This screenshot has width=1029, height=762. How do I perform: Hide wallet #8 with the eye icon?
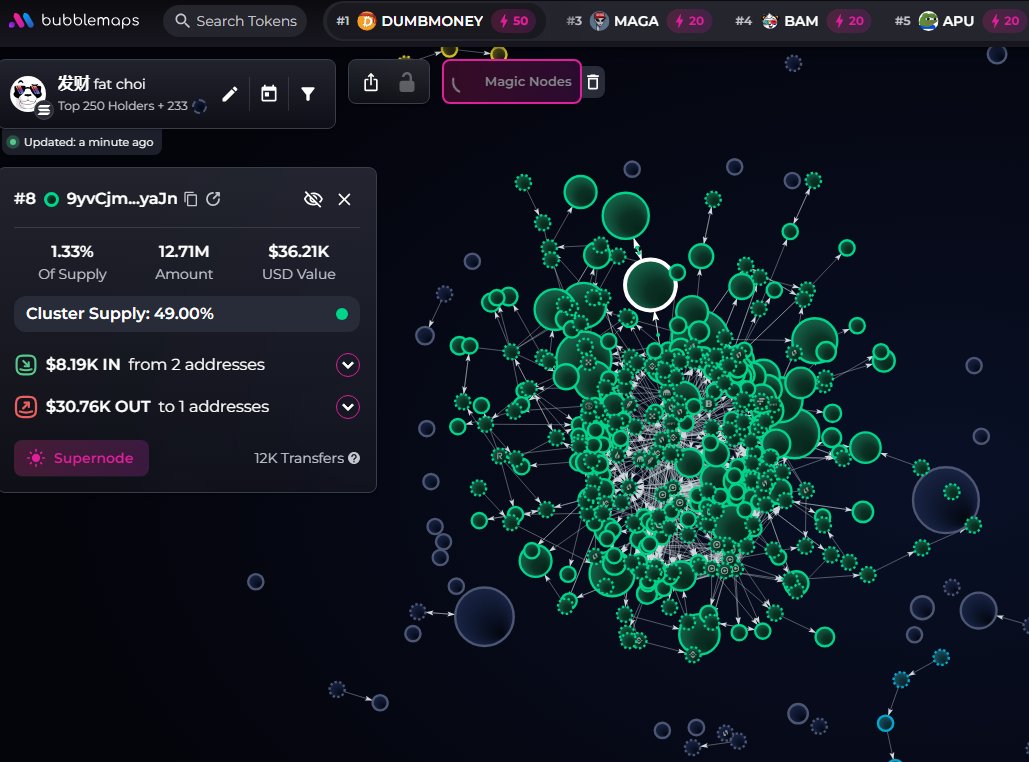point(313,199)
